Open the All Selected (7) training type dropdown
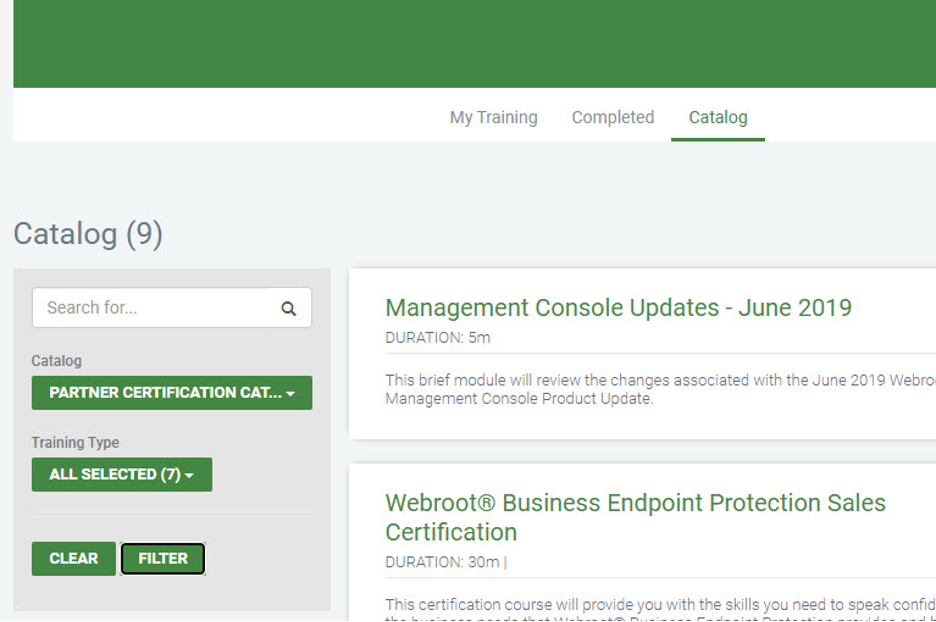This screenshot has width=936, height=622. coord(122,475)
